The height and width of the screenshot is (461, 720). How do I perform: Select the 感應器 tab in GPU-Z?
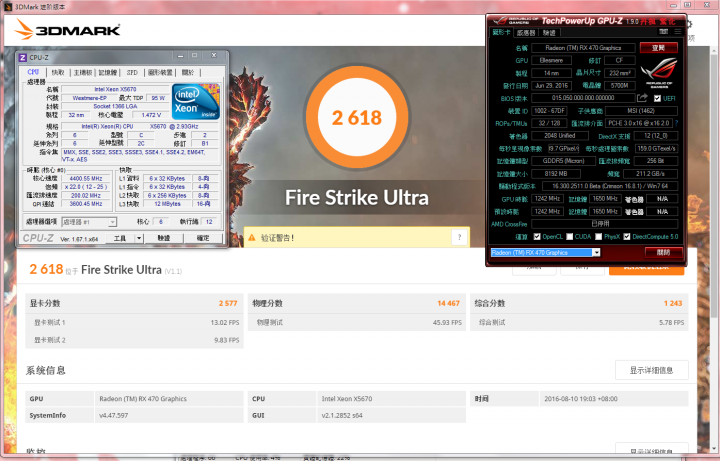point(526,33)
